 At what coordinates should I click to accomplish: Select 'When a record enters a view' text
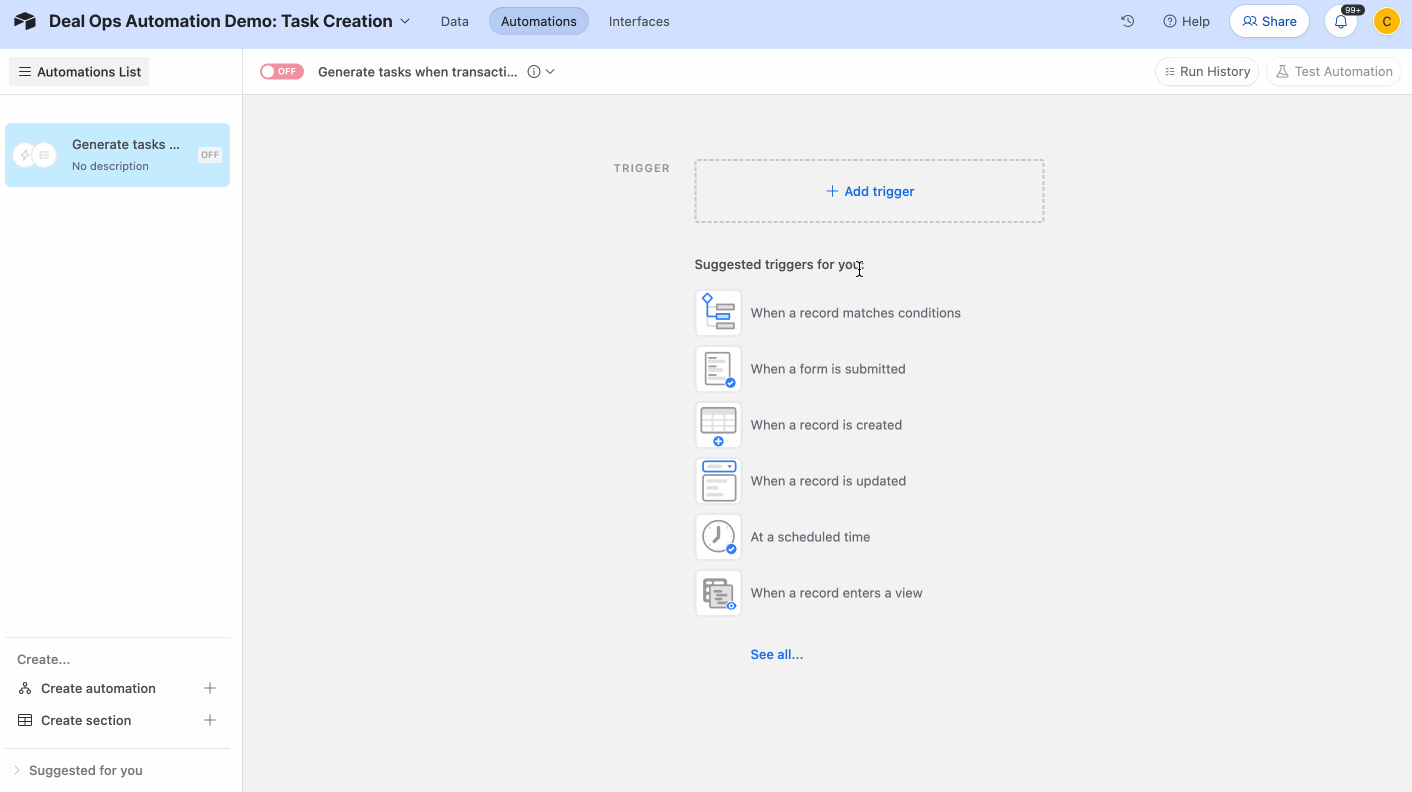(836, 593)
